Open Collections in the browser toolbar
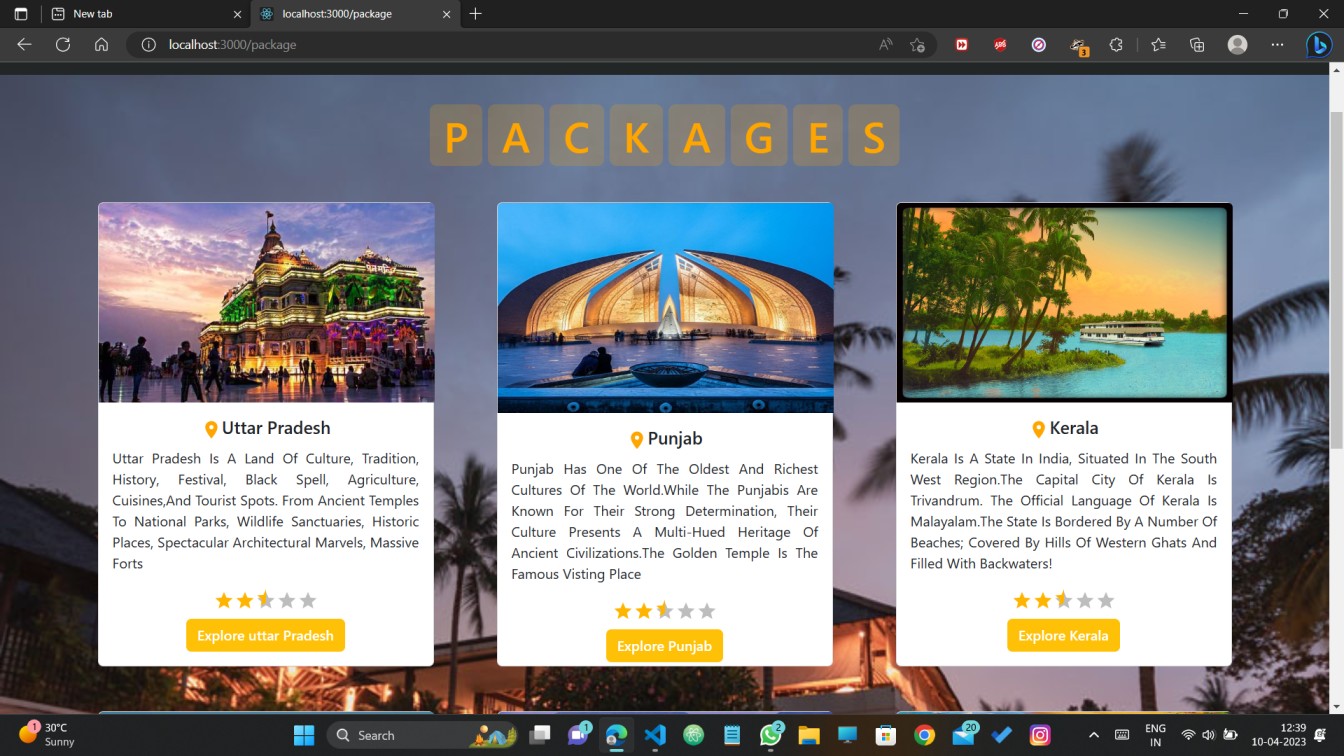This screenshot has height=756, width=1344. click(x=1197, y=44)
